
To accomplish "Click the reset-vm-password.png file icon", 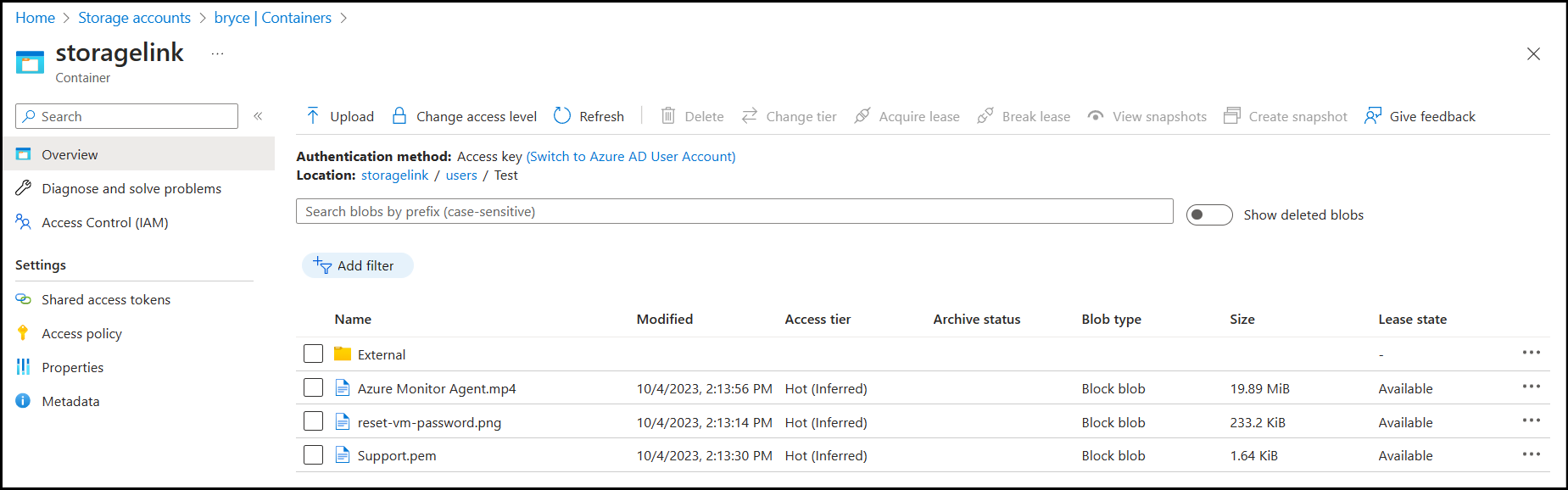I will pyautogui.click(x=343, y=422).
